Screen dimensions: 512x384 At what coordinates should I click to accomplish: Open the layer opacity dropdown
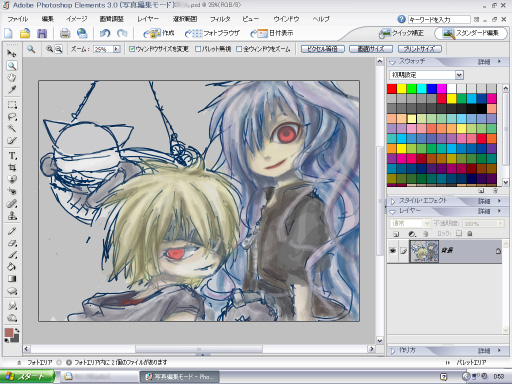click(500, 223)
